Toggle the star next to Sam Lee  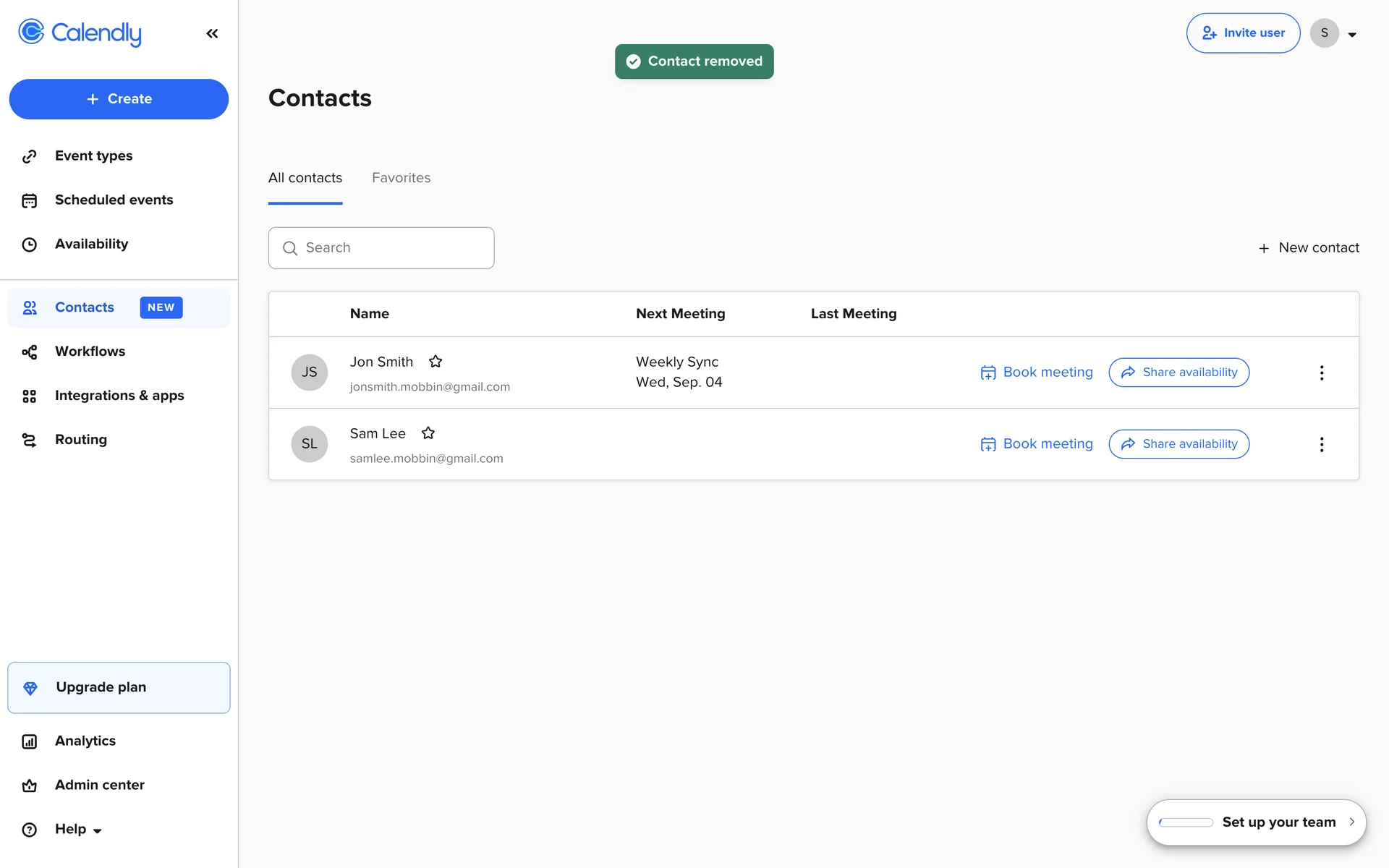click(428, 433)
